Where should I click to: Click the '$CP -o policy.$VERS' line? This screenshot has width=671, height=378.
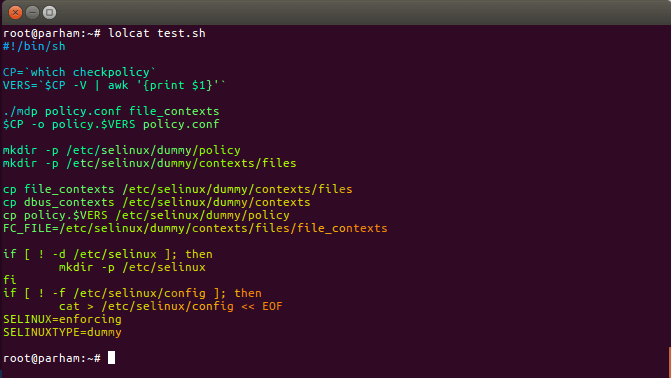[x=111, y=124]
